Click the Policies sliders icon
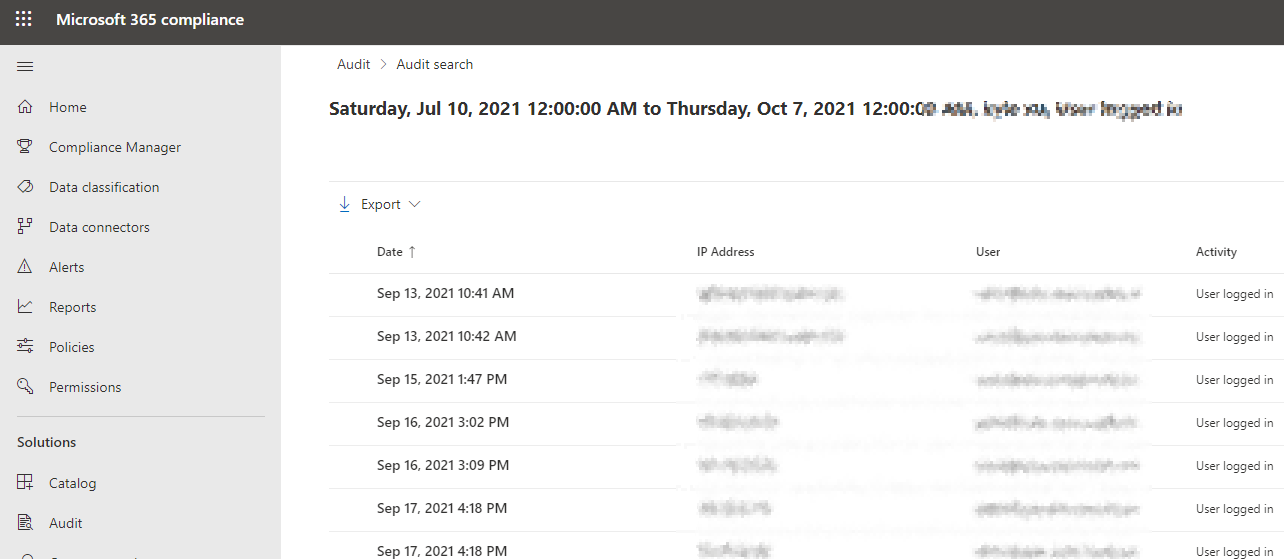The image size is (1284, 559). [25, 347]
